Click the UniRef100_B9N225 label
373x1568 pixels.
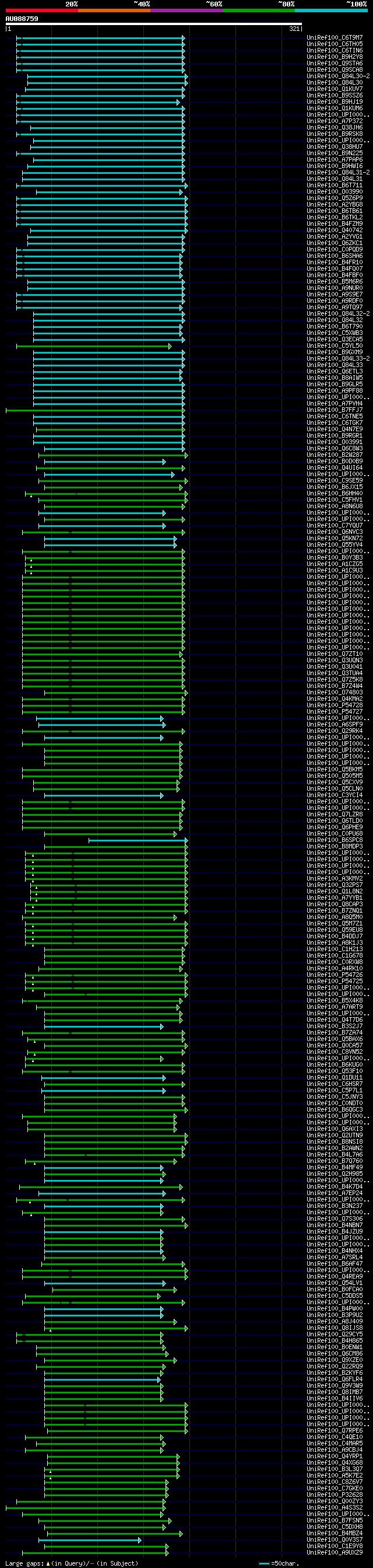[x=335, y=153]
